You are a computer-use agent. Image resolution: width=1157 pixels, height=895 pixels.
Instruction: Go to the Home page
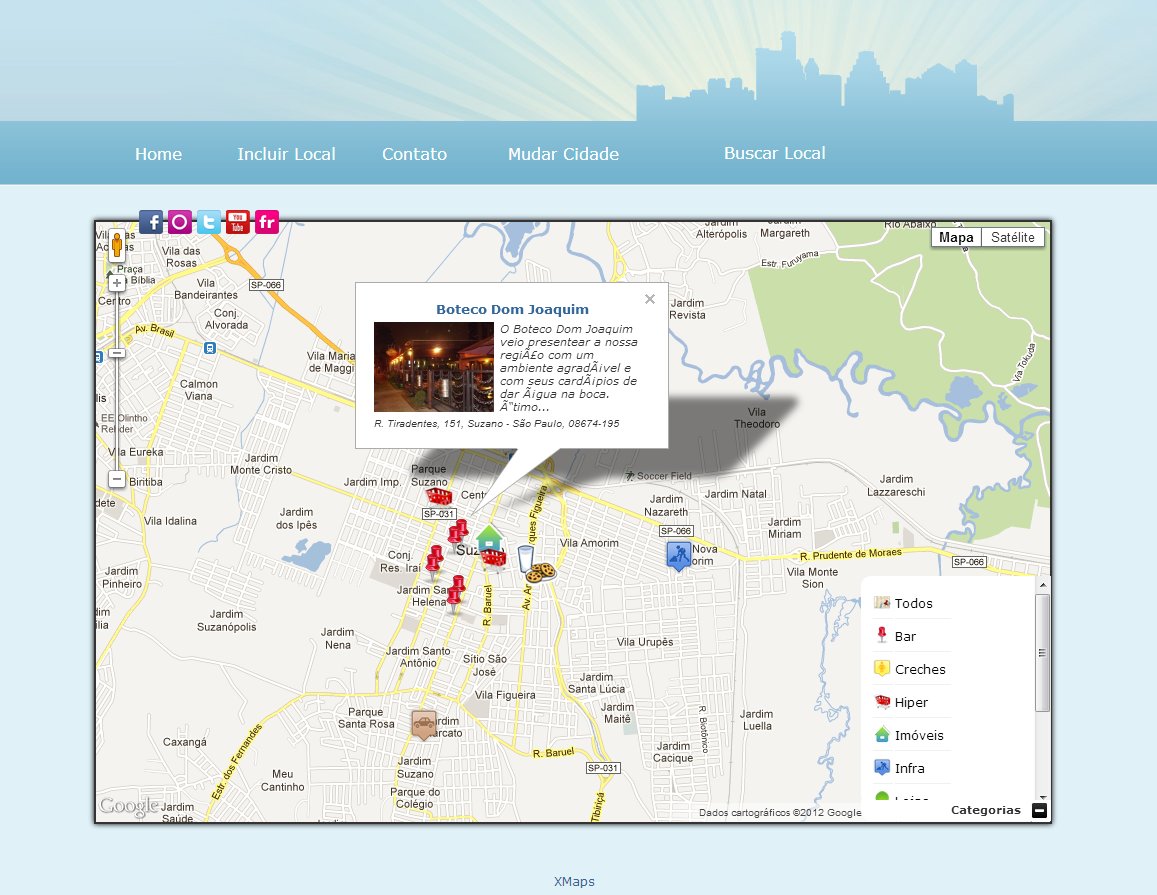coord(158,154)
